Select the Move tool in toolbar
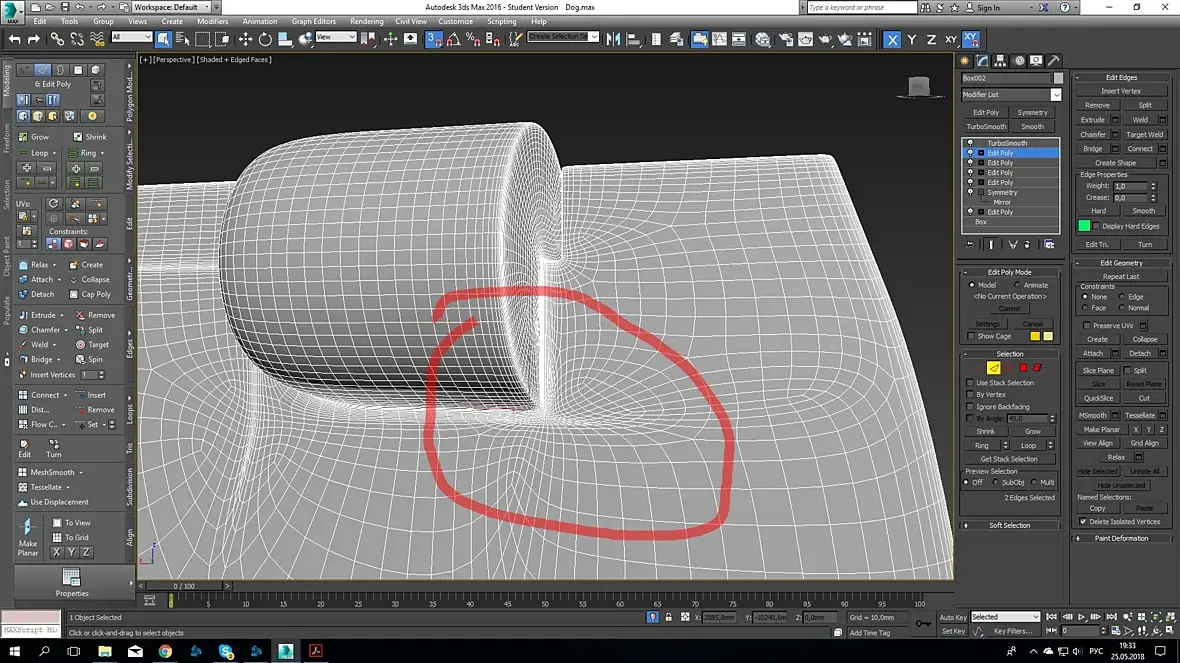1180x663 pixels. (x=245, y=39)
